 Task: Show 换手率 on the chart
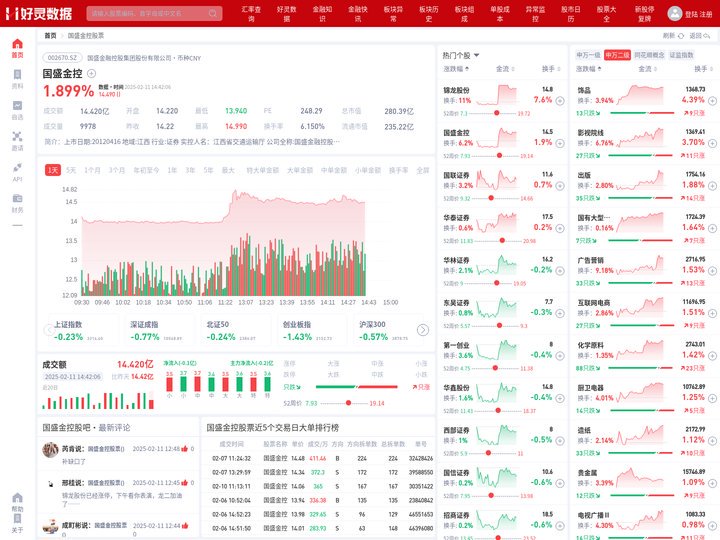pyautogui.click(x=398, y=170)
